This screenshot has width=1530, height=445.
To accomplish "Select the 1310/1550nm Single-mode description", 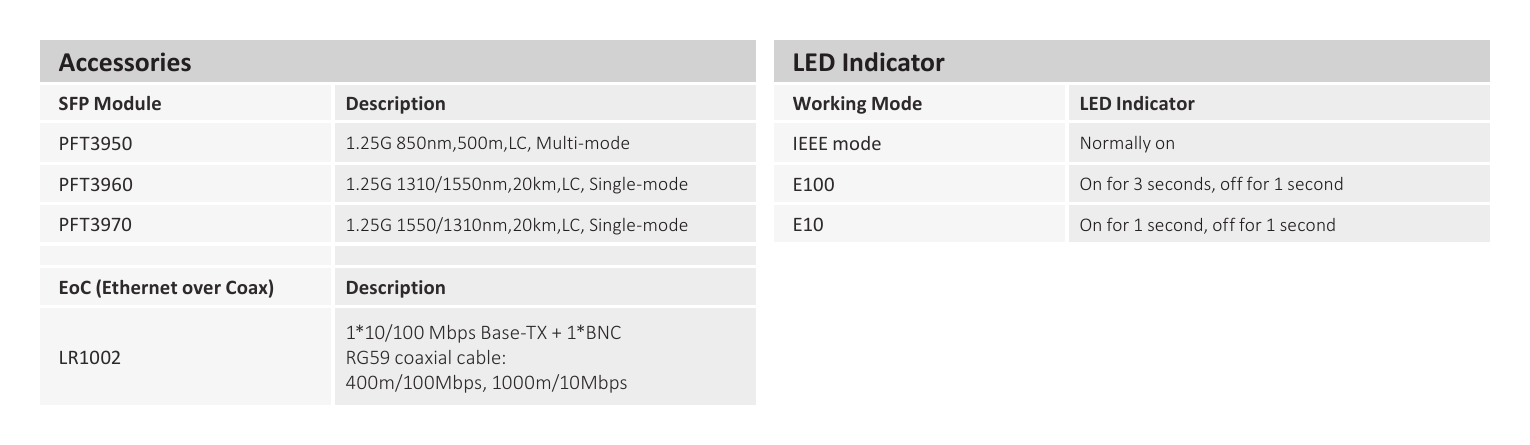I will pyautogui.click(x=516, y=184).
